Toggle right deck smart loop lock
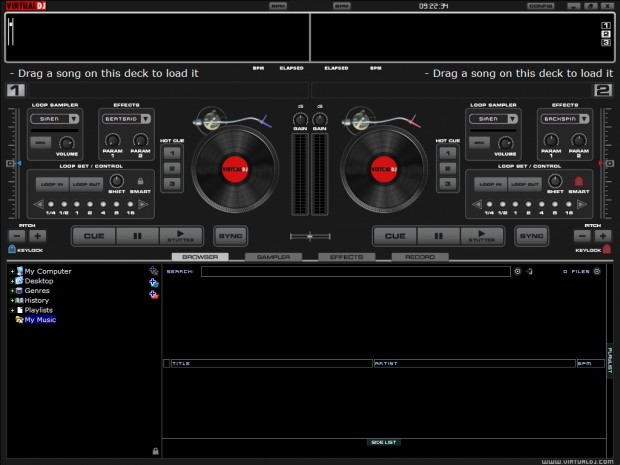620x465 pixels. [x=578, y=181]
